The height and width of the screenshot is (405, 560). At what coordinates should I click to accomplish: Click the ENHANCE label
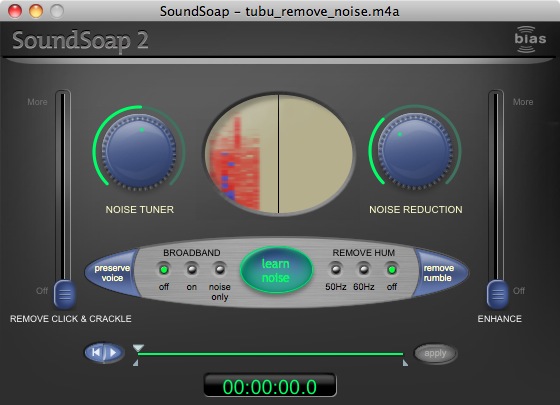(500, 319)
